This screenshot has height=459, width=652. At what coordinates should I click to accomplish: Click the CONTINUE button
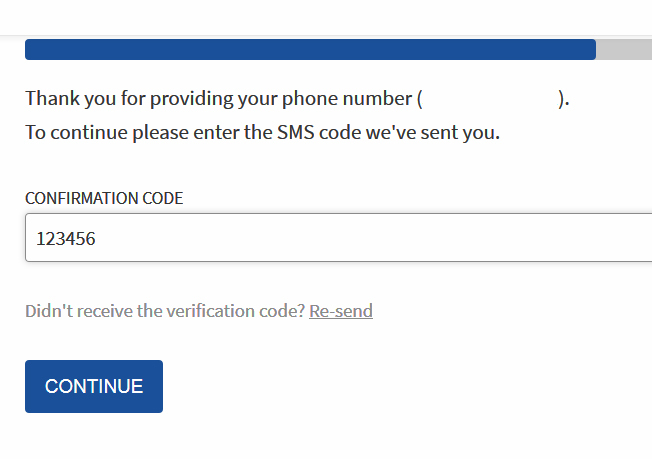point(94,386)
